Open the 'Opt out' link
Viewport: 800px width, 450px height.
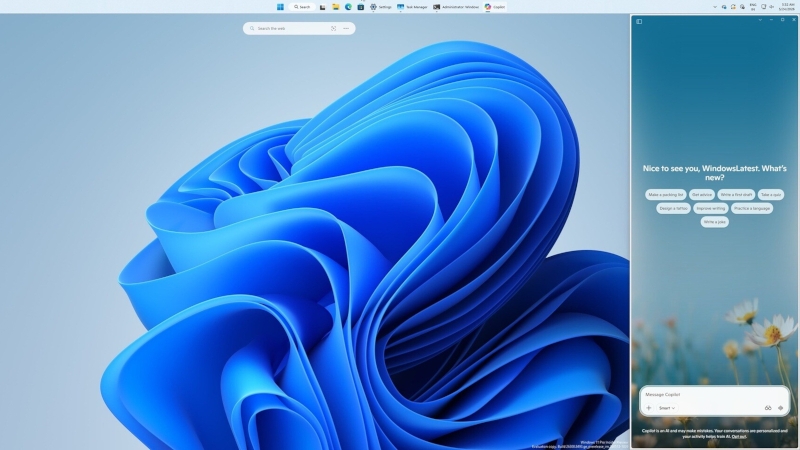tap(739, 437)
